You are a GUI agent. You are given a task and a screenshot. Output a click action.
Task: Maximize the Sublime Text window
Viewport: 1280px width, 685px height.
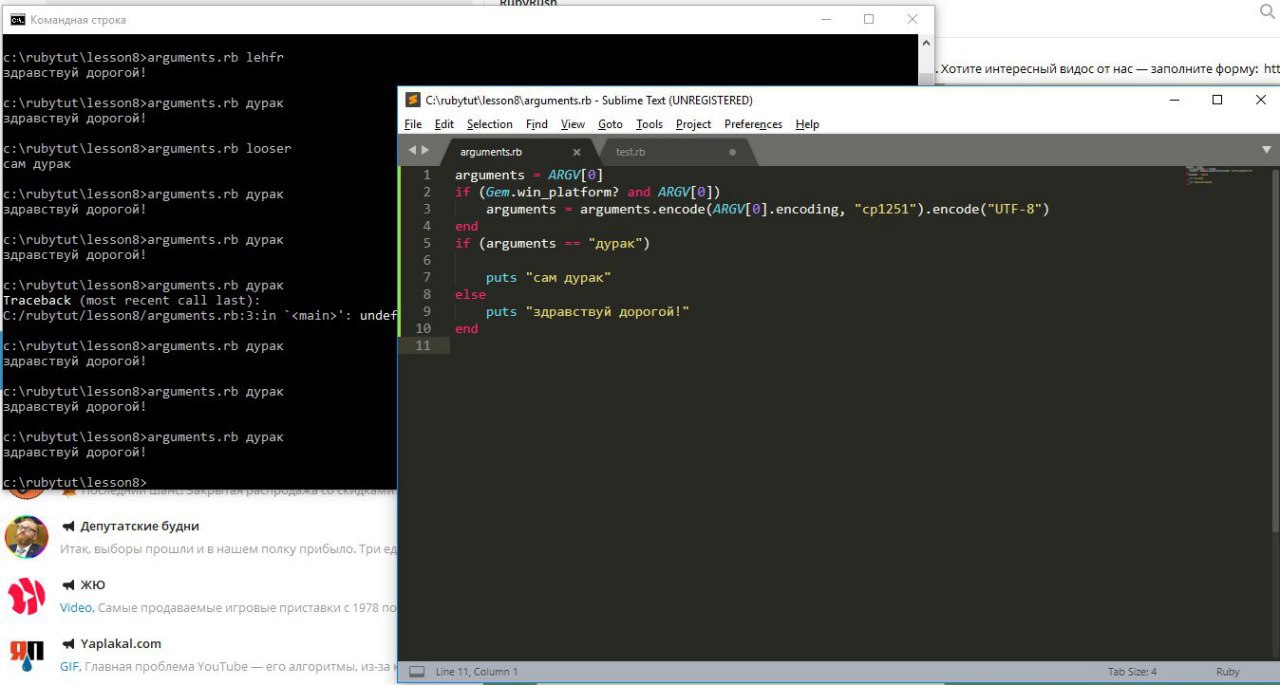[1217, 100]
